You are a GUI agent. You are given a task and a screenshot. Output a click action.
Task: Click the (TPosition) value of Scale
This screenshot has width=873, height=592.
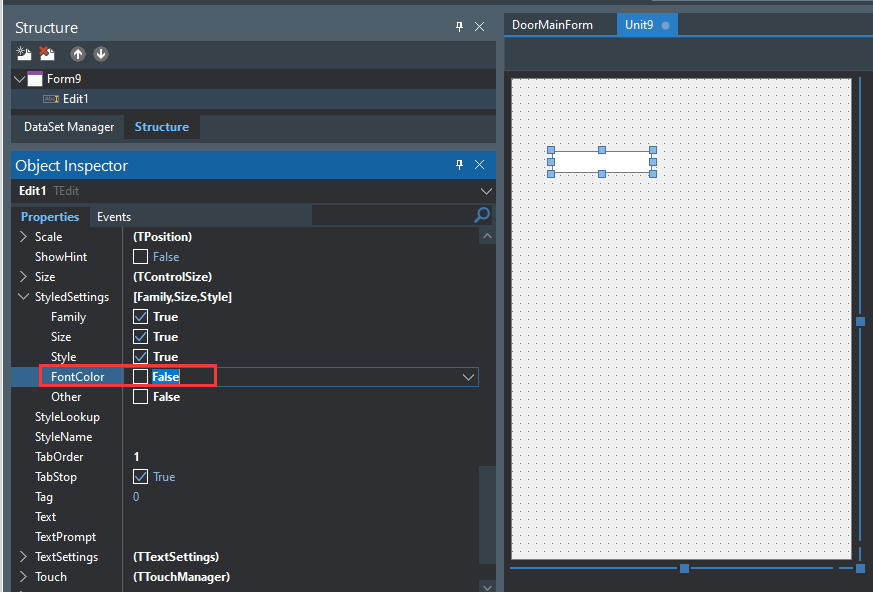(x=163, y=237)
